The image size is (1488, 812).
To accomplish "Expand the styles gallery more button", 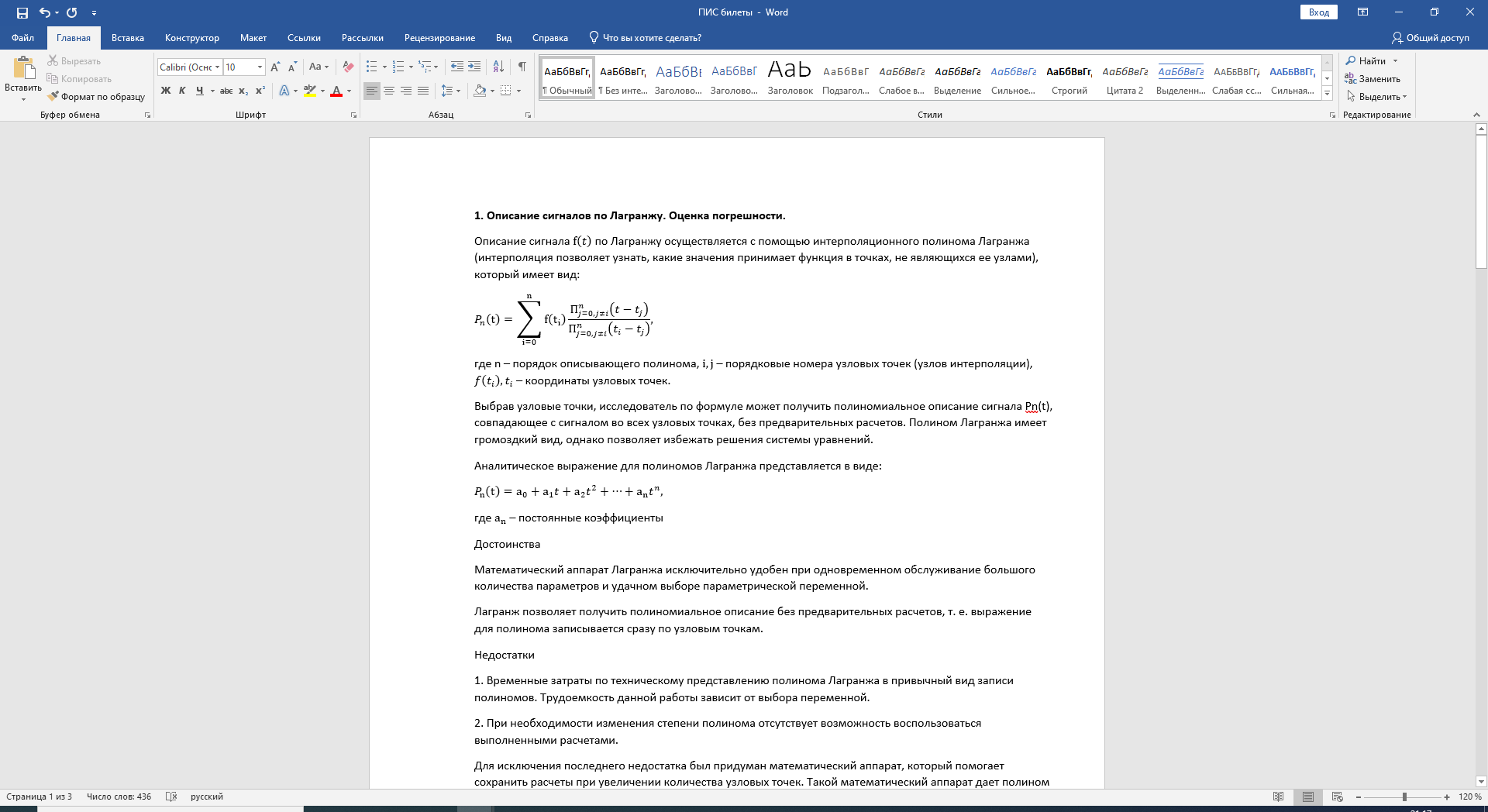I will click(x=1327, y=94).
